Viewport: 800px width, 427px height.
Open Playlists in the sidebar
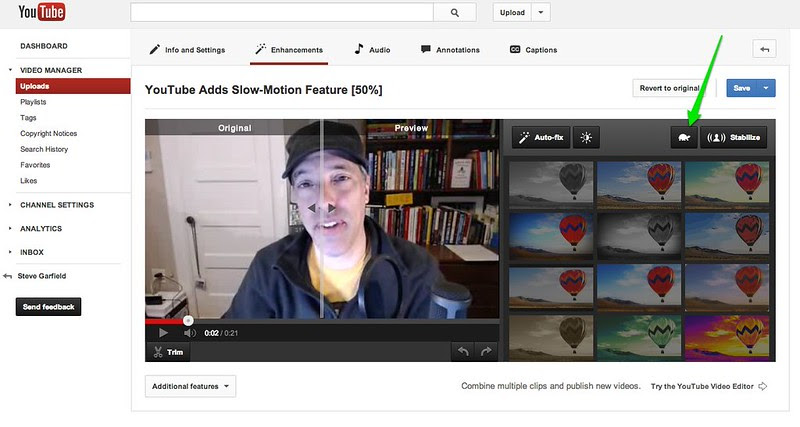[33, 102]
